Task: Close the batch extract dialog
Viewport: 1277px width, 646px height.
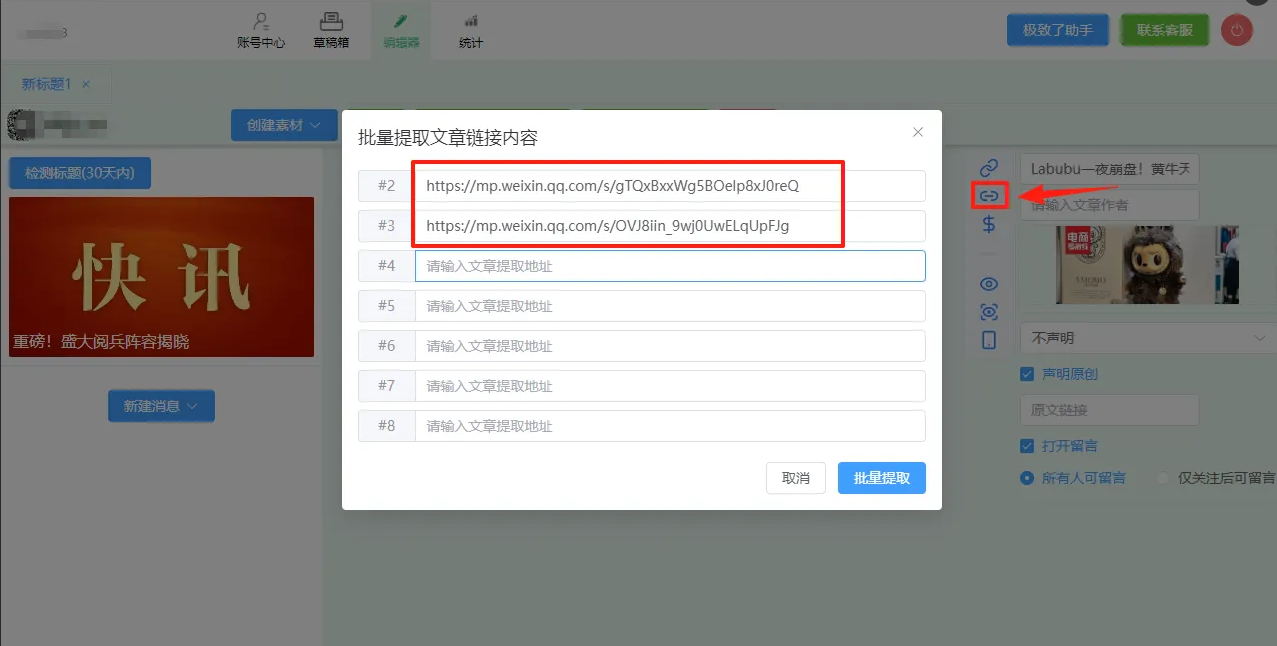Action: [918, 132]
